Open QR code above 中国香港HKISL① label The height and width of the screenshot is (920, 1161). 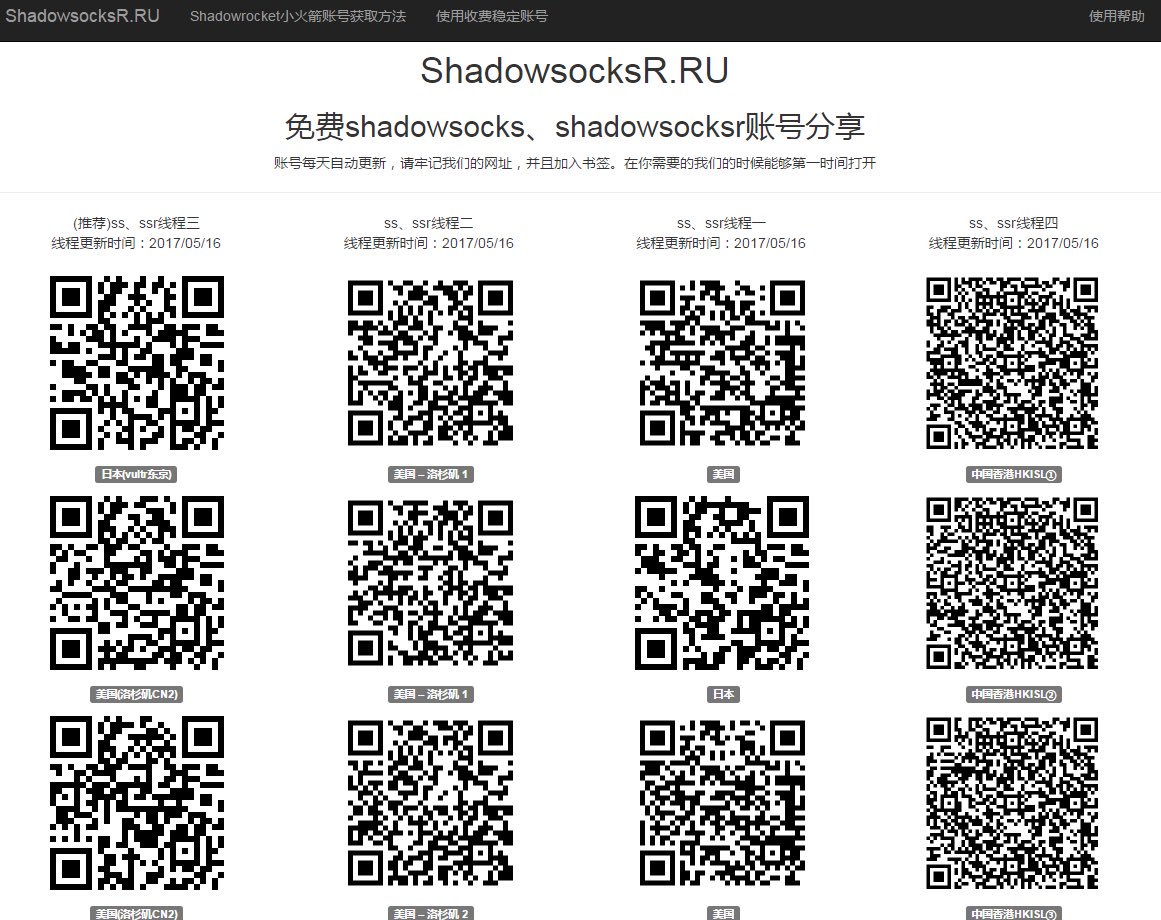coord(1012,363)
